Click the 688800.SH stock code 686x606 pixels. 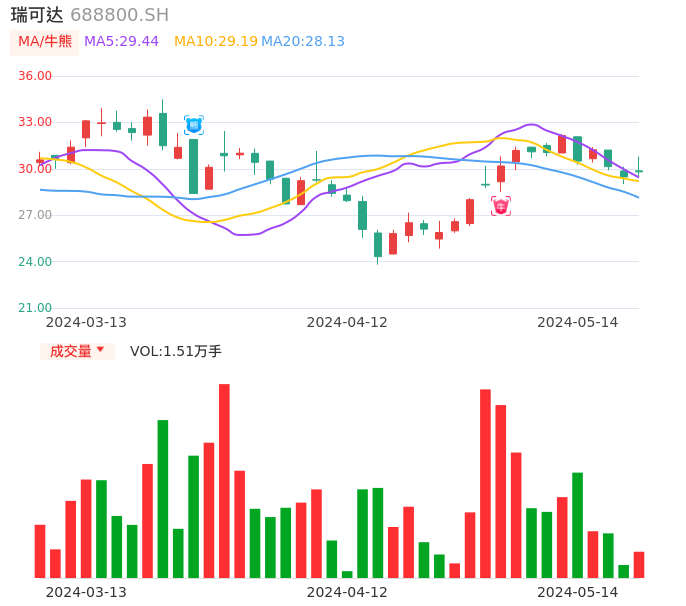[119, 15]
